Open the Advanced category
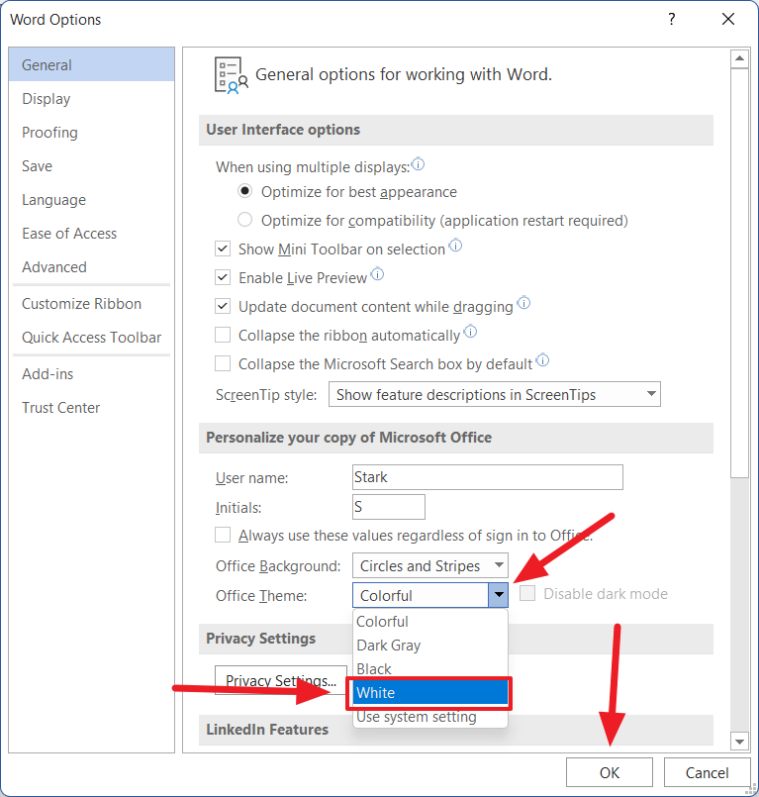The height and width of the screenshot is (797, 759). (92, 267)
